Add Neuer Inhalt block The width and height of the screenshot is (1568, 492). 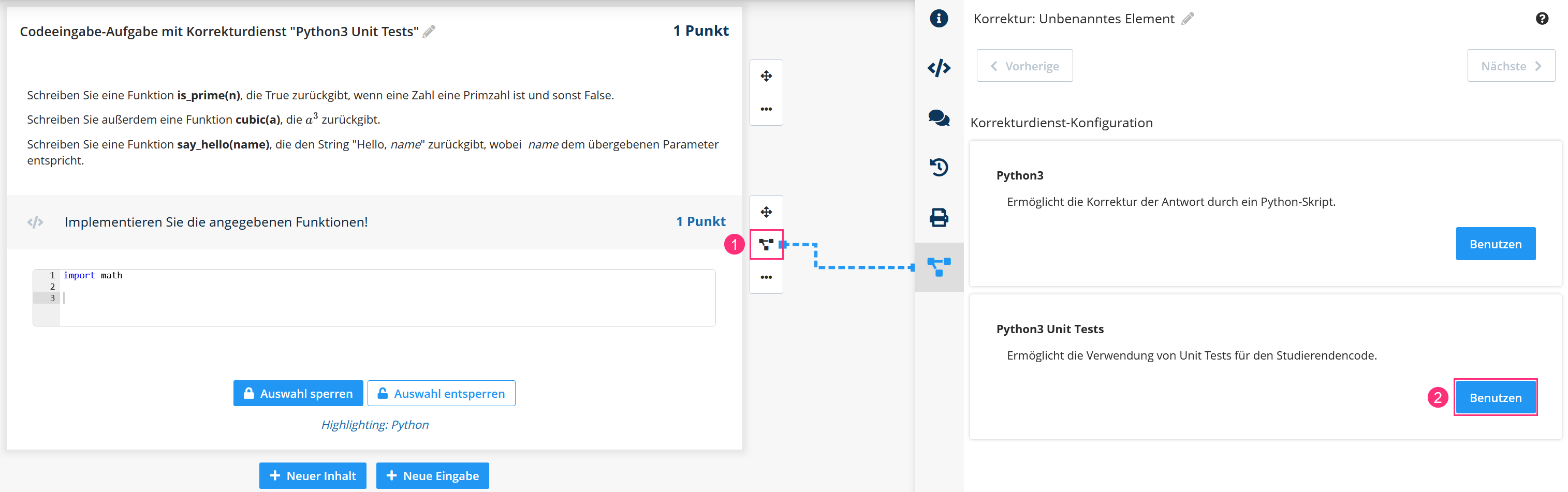[313, 475]
